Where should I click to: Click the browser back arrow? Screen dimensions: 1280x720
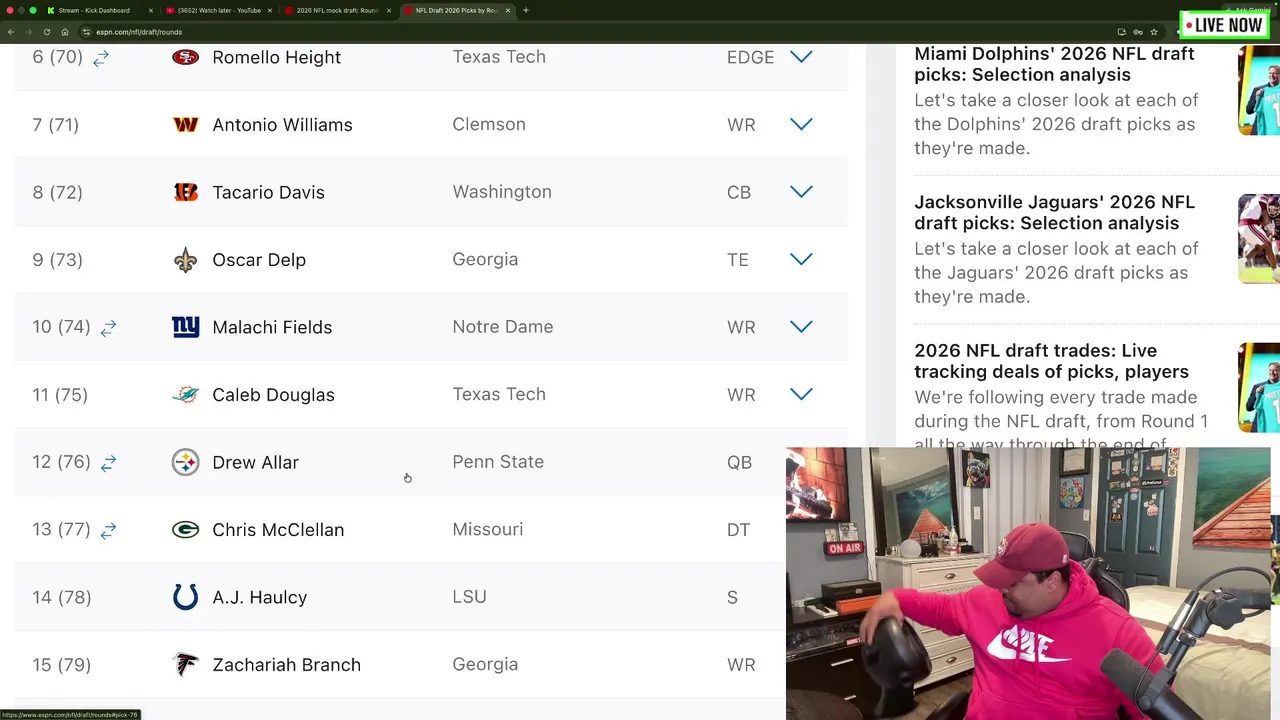pyautogui.click(x=11, y=32)
